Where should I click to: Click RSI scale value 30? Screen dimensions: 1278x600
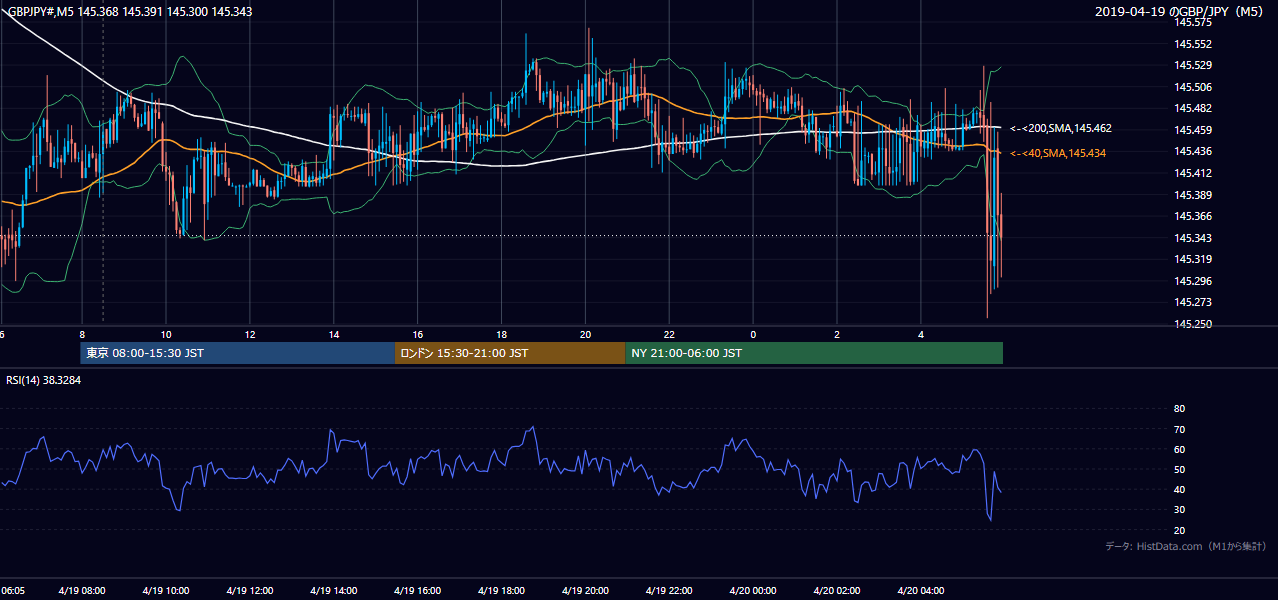pyautogui.click(x=1179, y=510)
